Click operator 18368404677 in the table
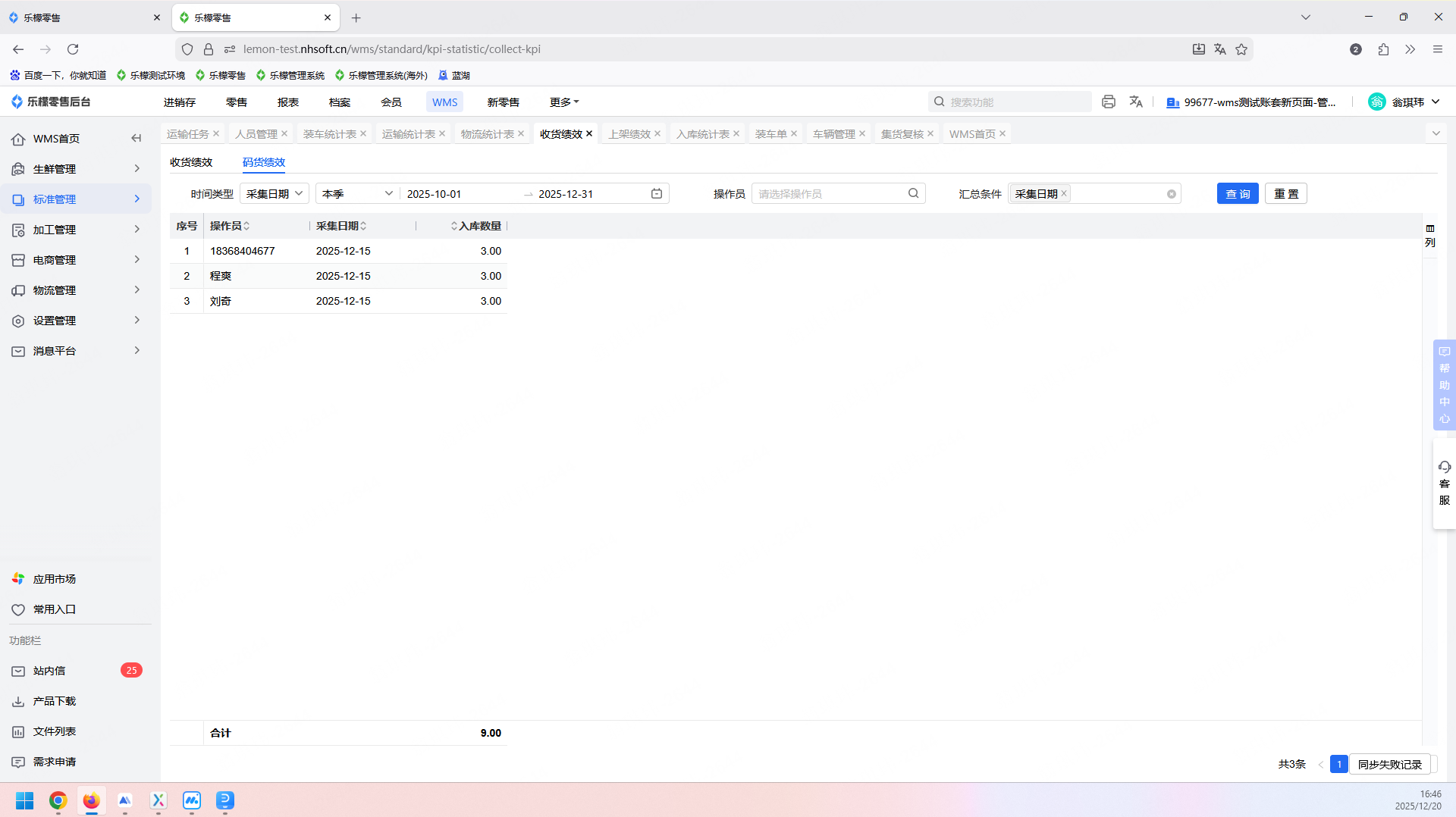This screenshot has width=1456, height=817. [243, 251]
